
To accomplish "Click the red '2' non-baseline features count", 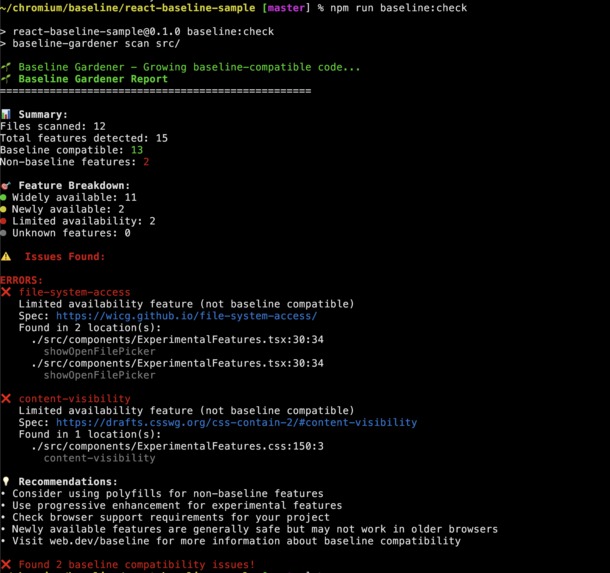I will pyautogui.click(x=146, y=162).
